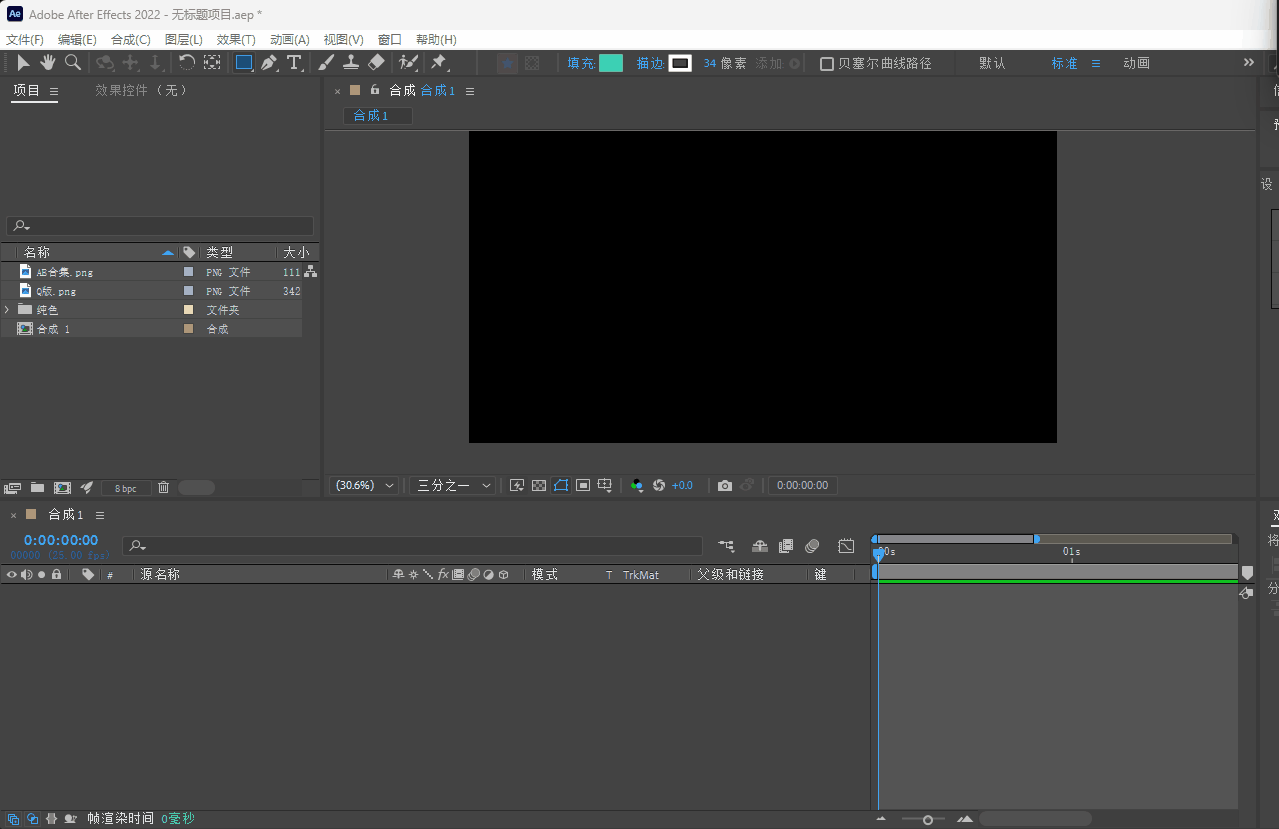
Task: Open the teal fill color swatch
Action: coord(611,63)
